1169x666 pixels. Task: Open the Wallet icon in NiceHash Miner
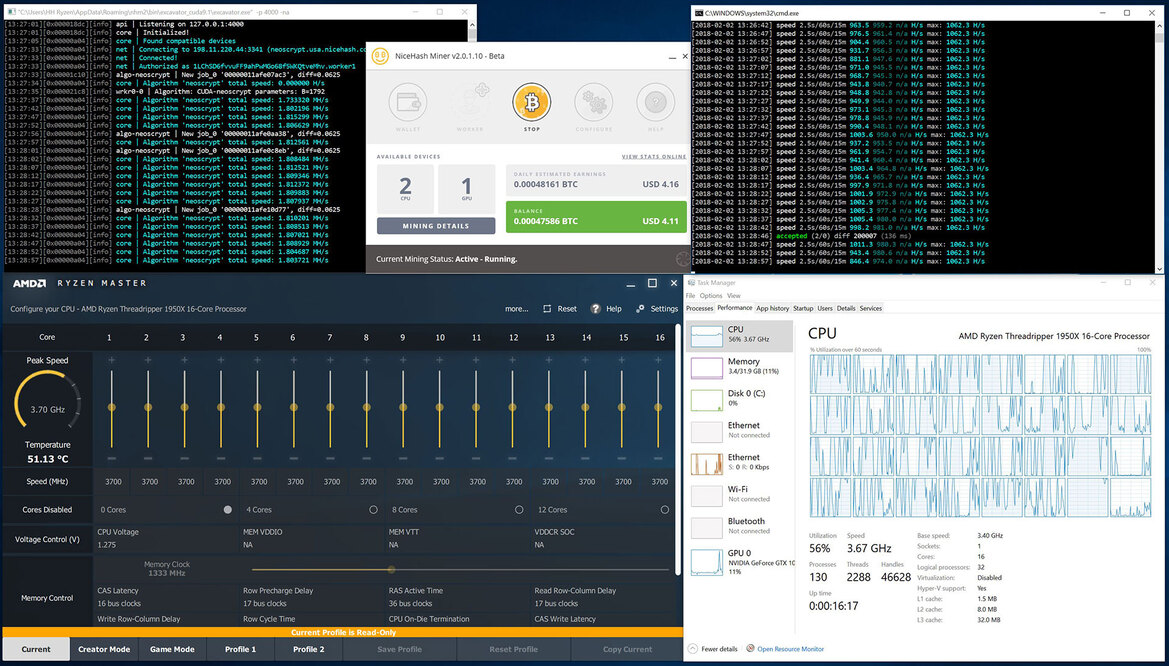(408, 102)
